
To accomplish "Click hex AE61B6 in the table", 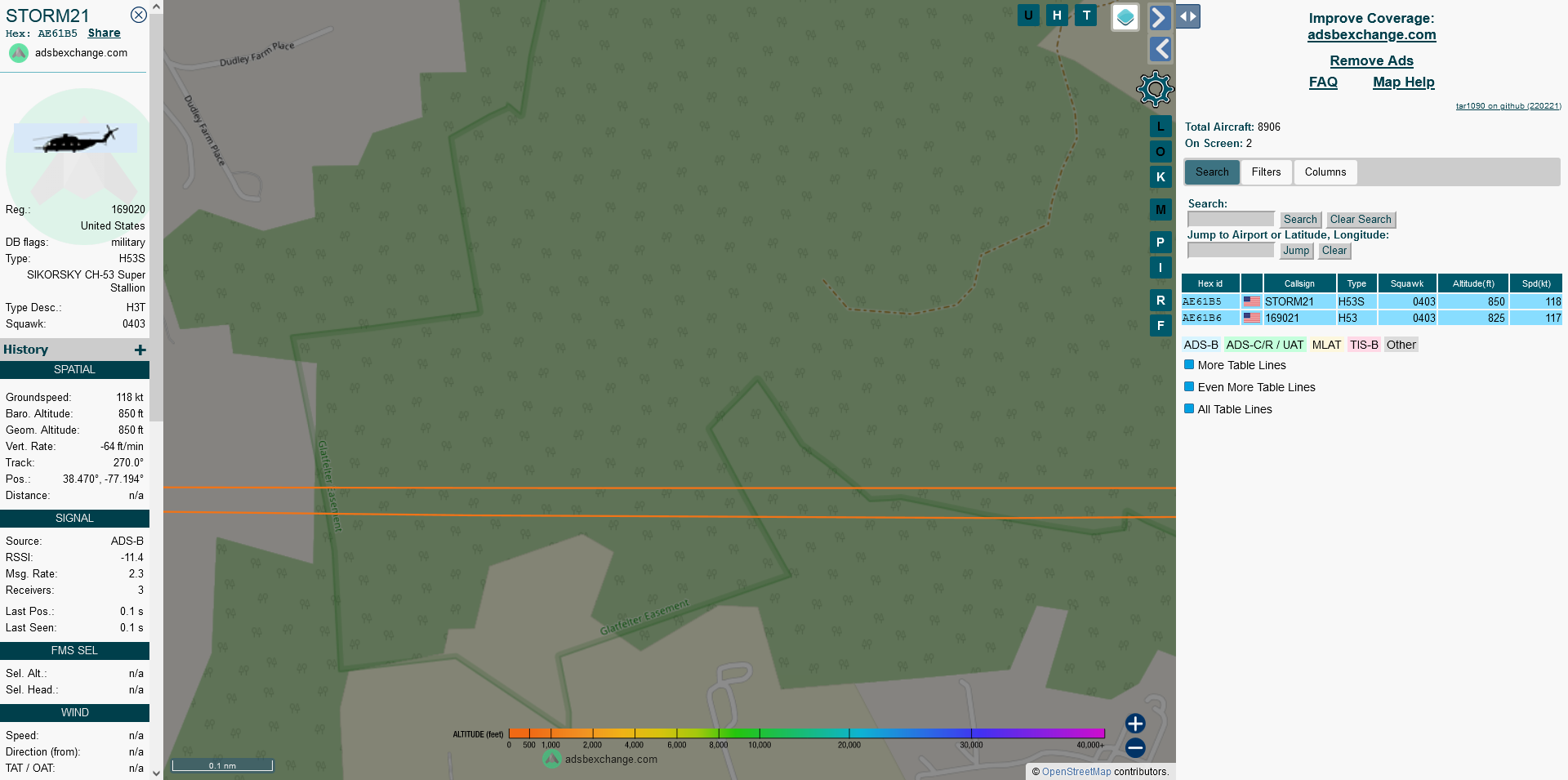I will click(x=1202, y=319).
